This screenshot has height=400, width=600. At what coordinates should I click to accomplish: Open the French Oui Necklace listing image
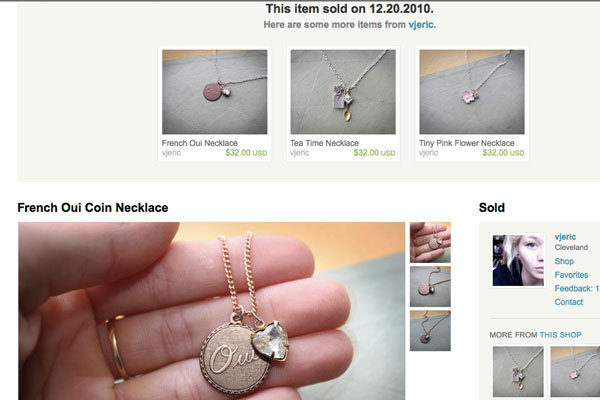pos(215,92)
